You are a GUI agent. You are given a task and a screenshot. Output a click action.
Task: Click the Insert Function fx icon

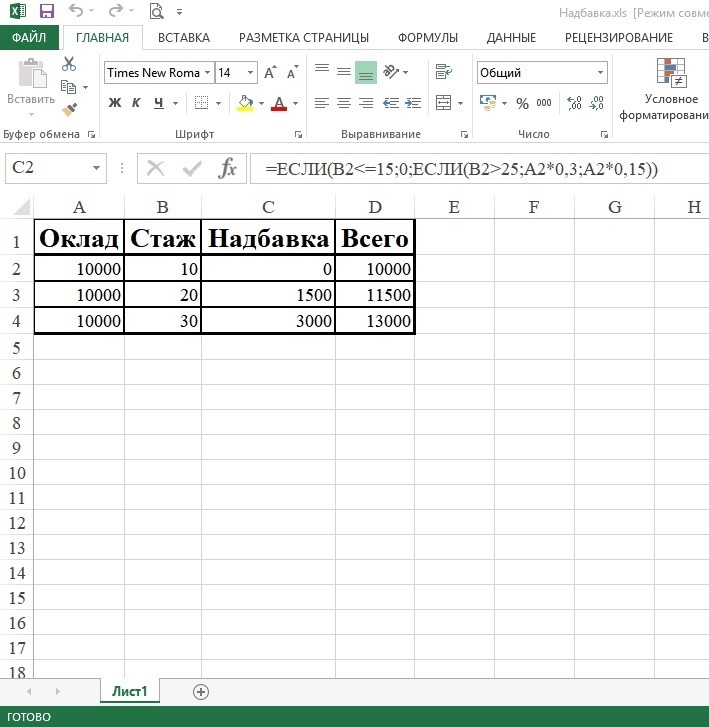[228, 168]
